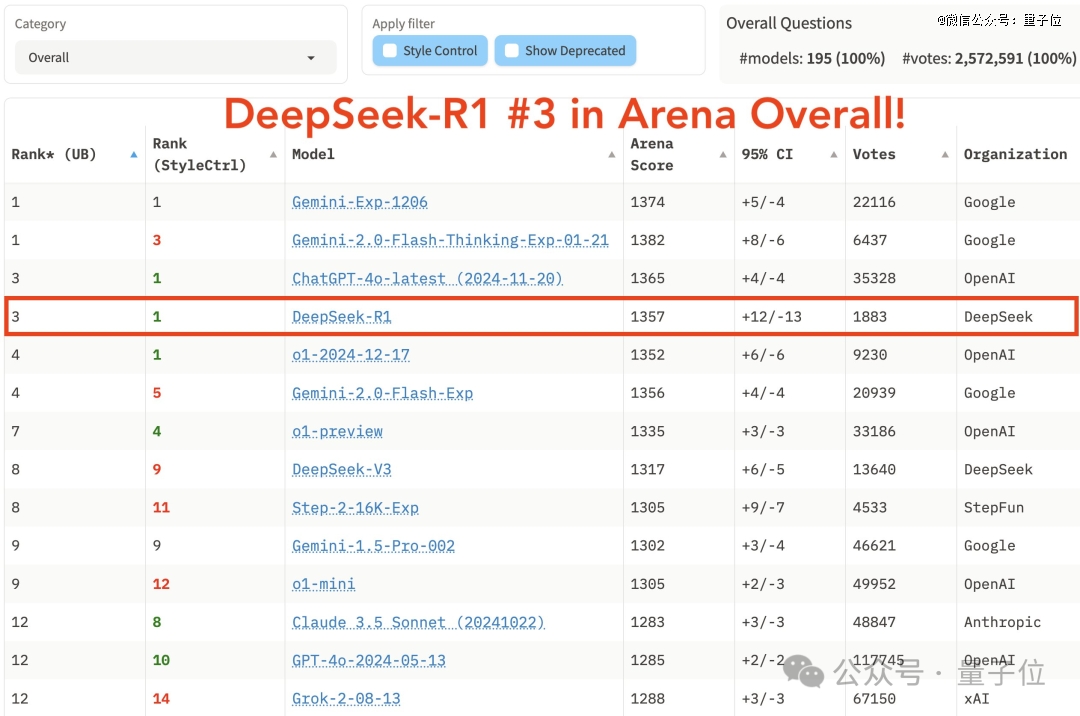Click the "Apply filter" label
This screenshot has width=1080, height=716.
[x=404, y=24]
